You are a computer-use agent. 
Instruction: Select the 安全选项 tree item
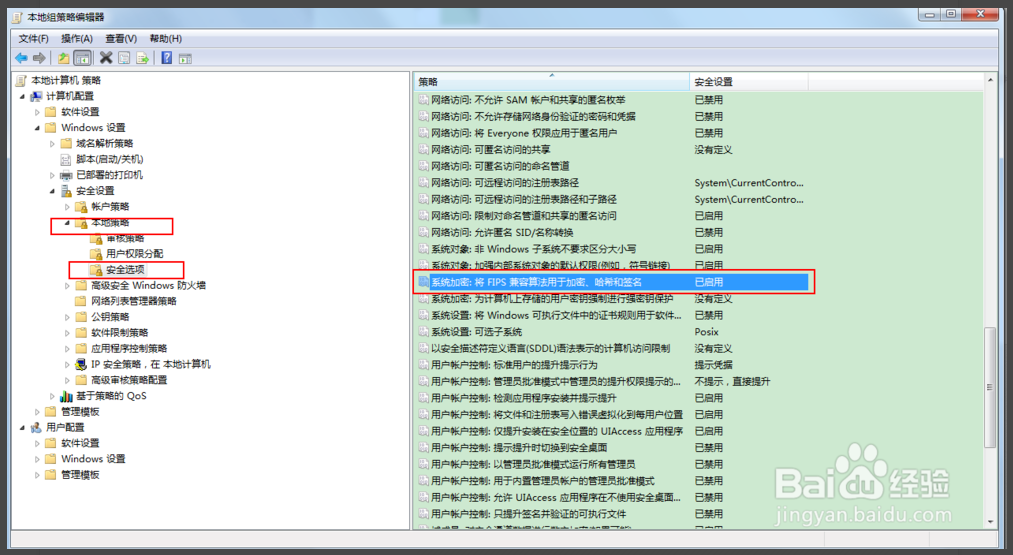pyautogui.click(x=125, y=270)
